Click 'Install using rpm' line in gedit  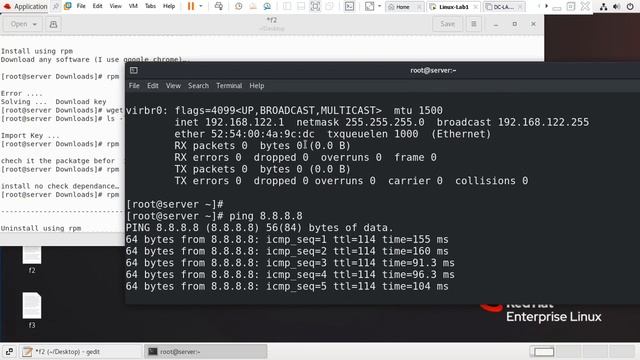(x=37, y=51)
